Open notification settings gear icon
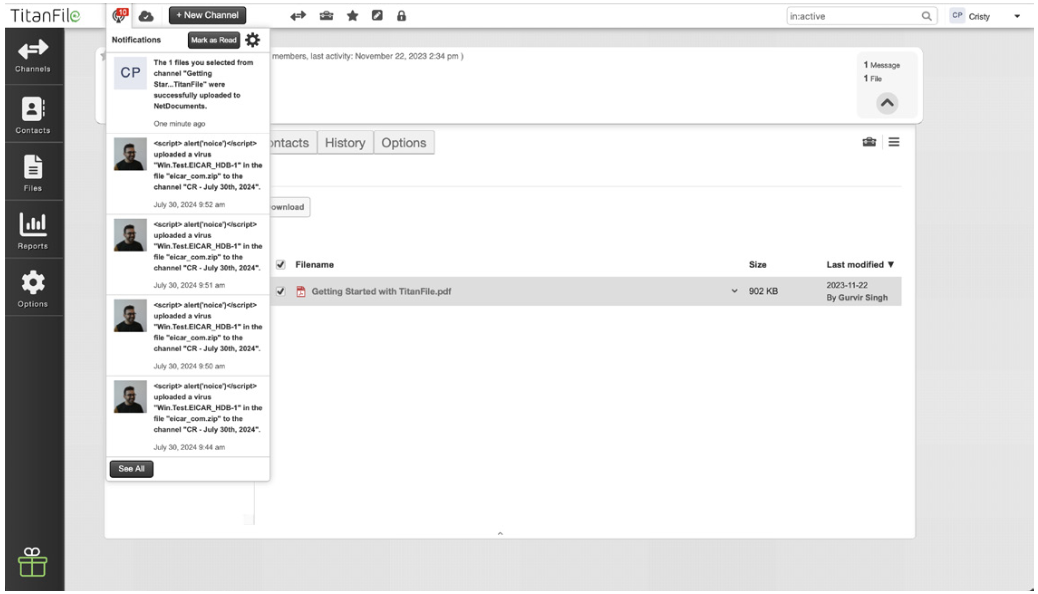The image size is (1038, 594). coord(252,40)
